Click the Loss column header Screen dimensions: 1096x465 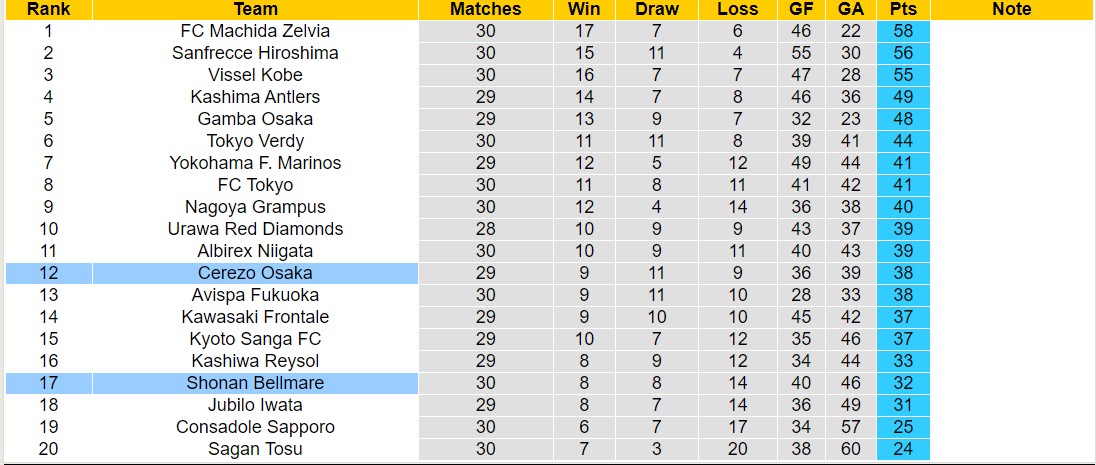(737, 9)
